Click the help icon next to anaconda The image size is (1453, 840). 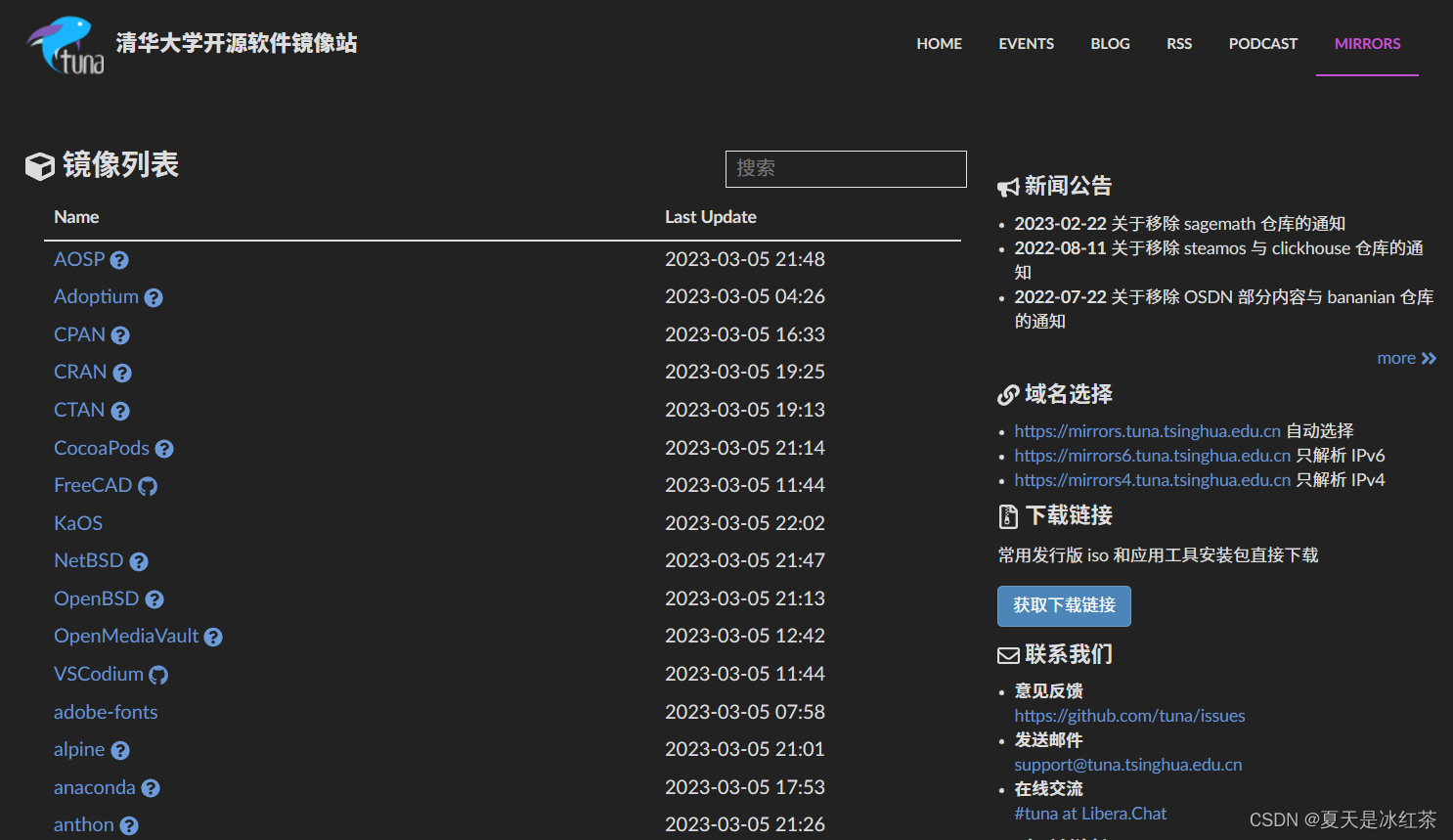[x=151, y=788]
